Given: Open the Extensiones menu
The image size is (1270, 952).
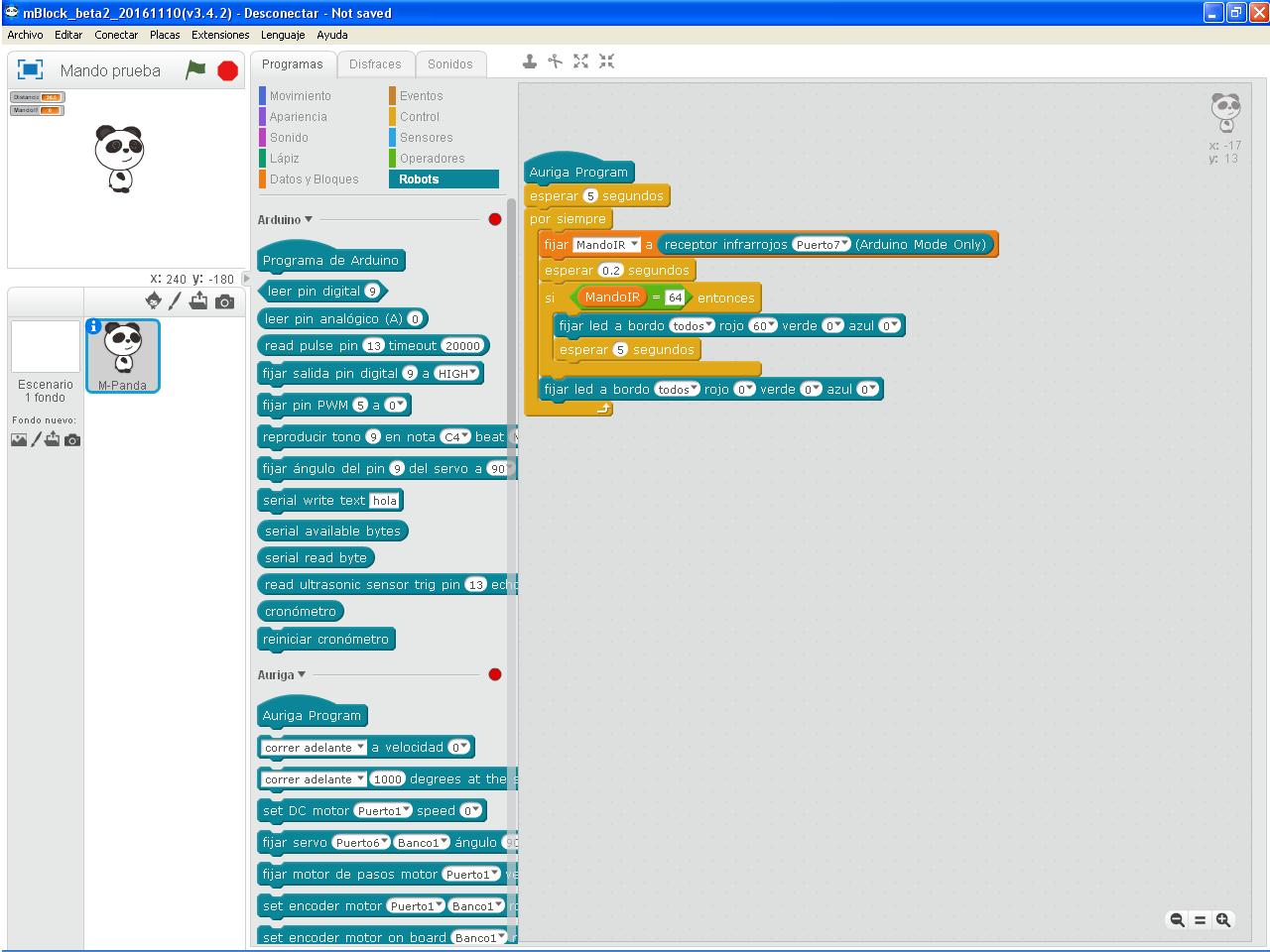Looking at the screenshot, I should coord(220,35).
